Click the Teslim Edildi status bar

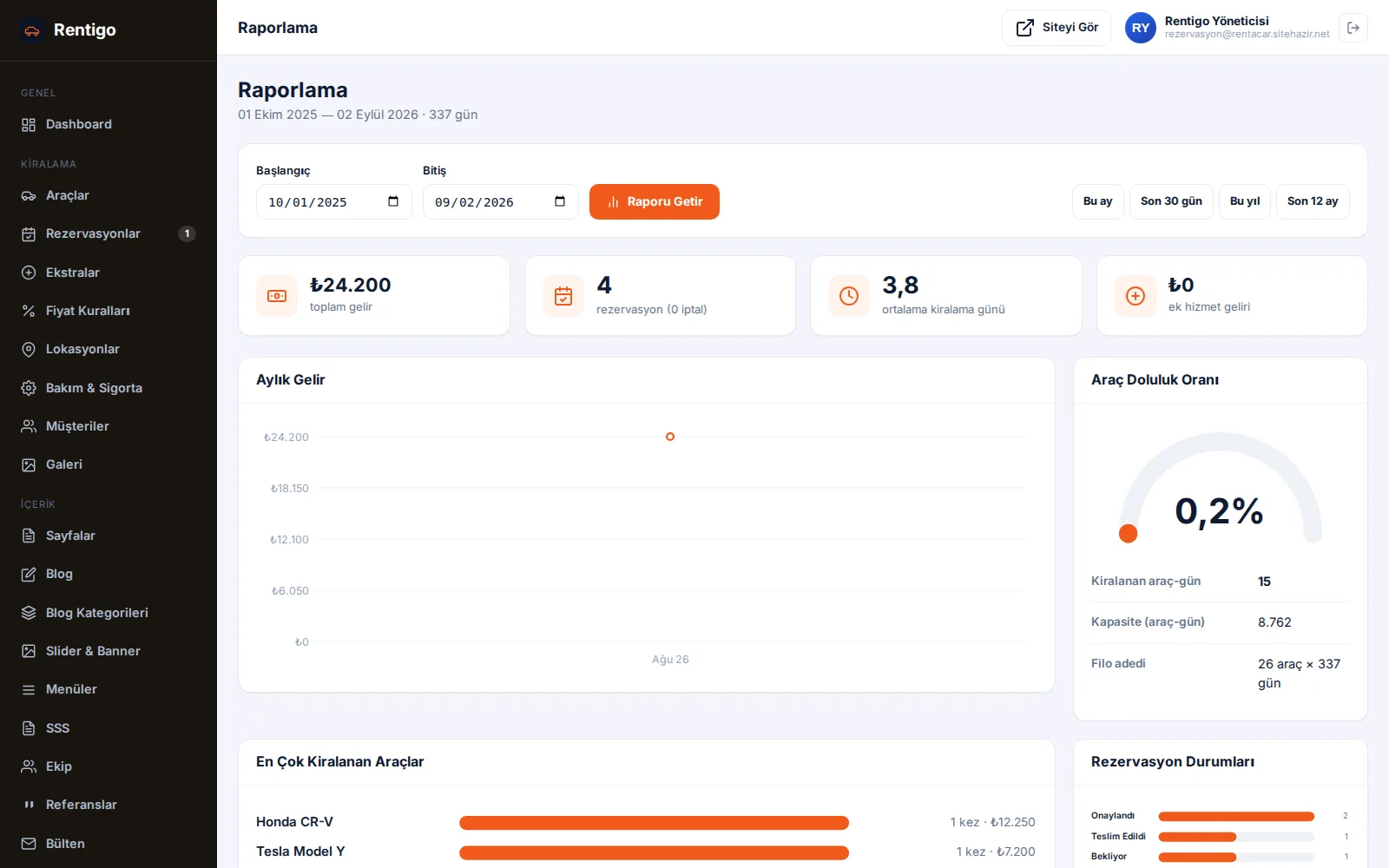[1236, 837]
